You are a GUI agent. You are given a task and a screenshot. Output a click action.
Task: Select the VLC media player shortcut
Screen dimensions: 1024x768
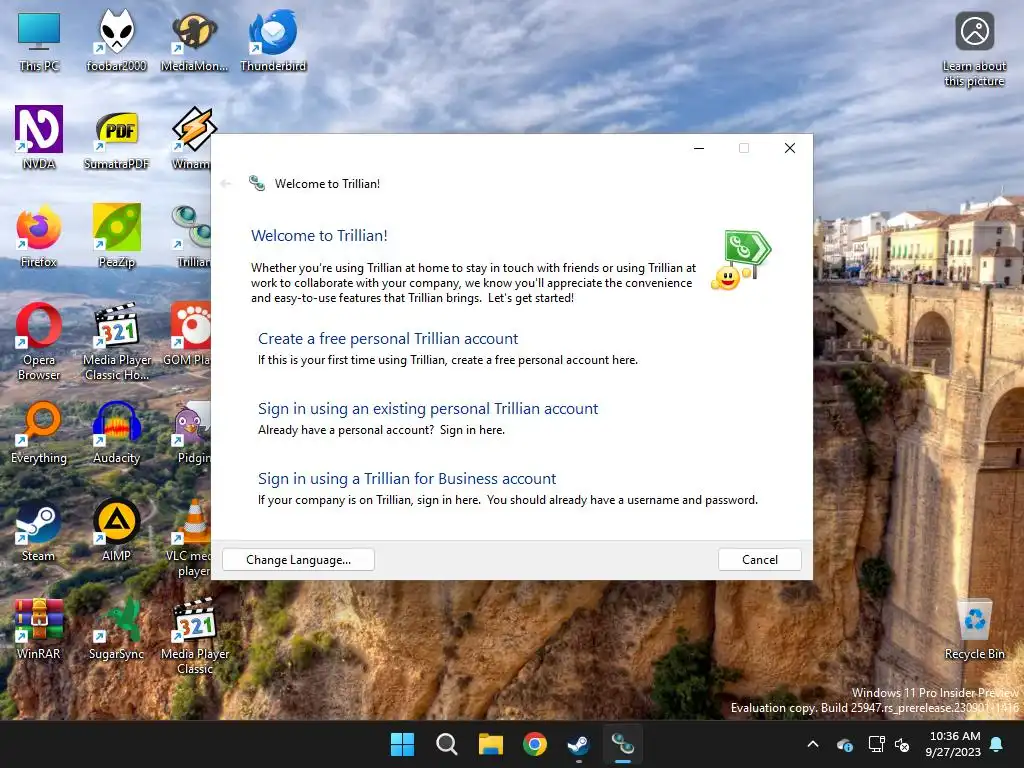(189, 538)
